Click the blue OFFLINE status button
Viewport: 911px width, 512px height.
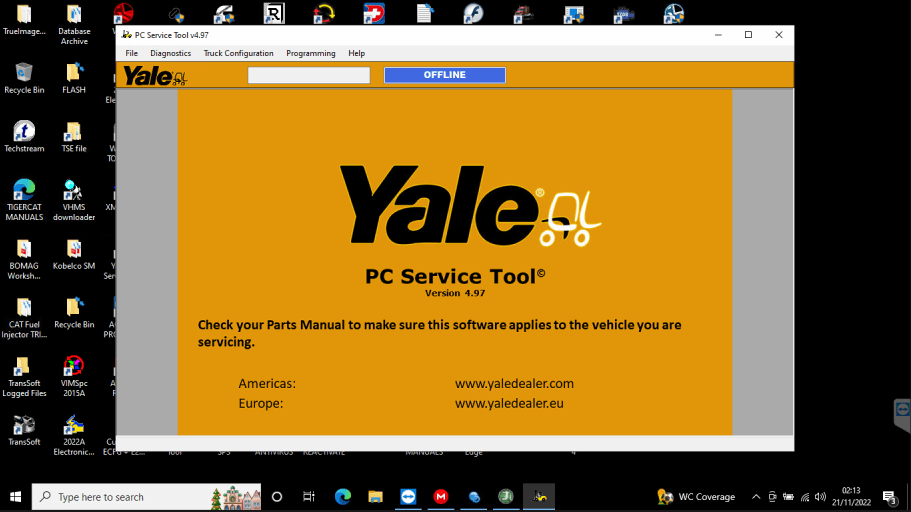(444, 75)
